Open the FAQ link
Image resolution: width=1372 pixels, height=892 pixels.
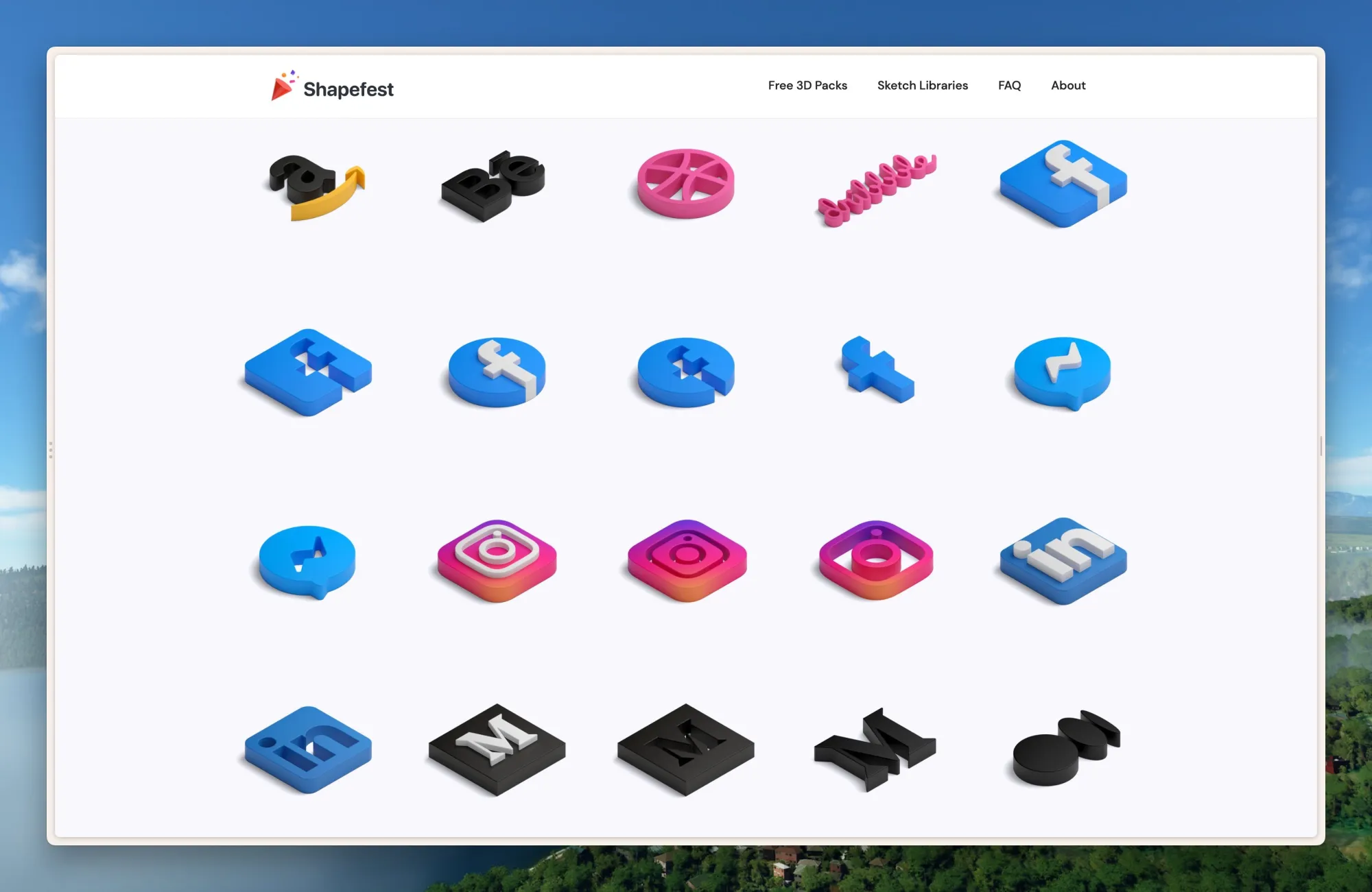point(1009,86)
